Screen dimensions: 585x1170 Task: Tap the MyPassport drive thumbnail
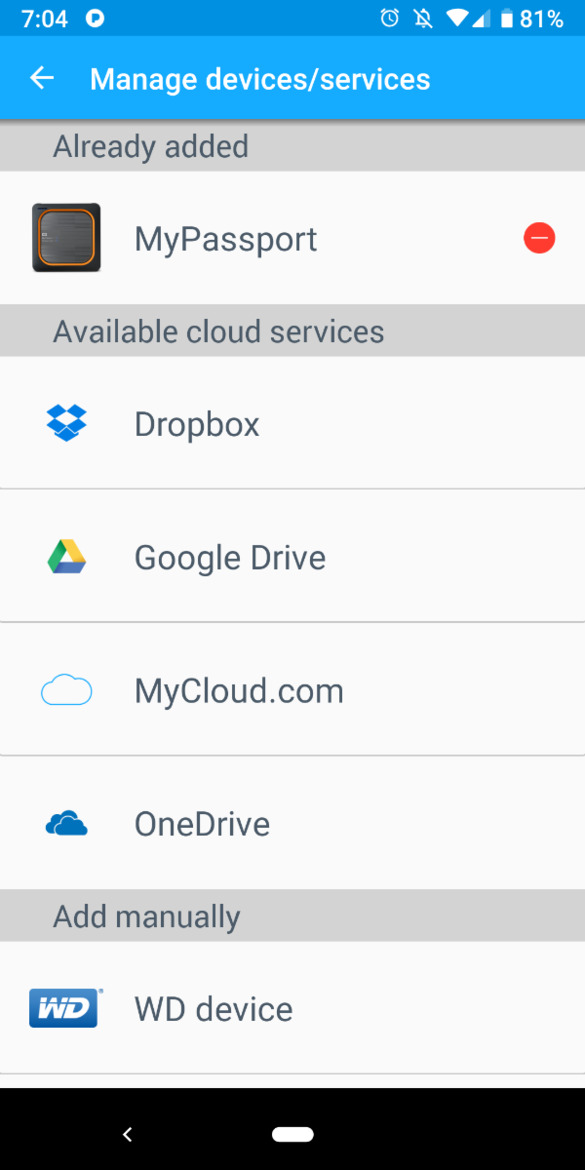click(66, 238)
